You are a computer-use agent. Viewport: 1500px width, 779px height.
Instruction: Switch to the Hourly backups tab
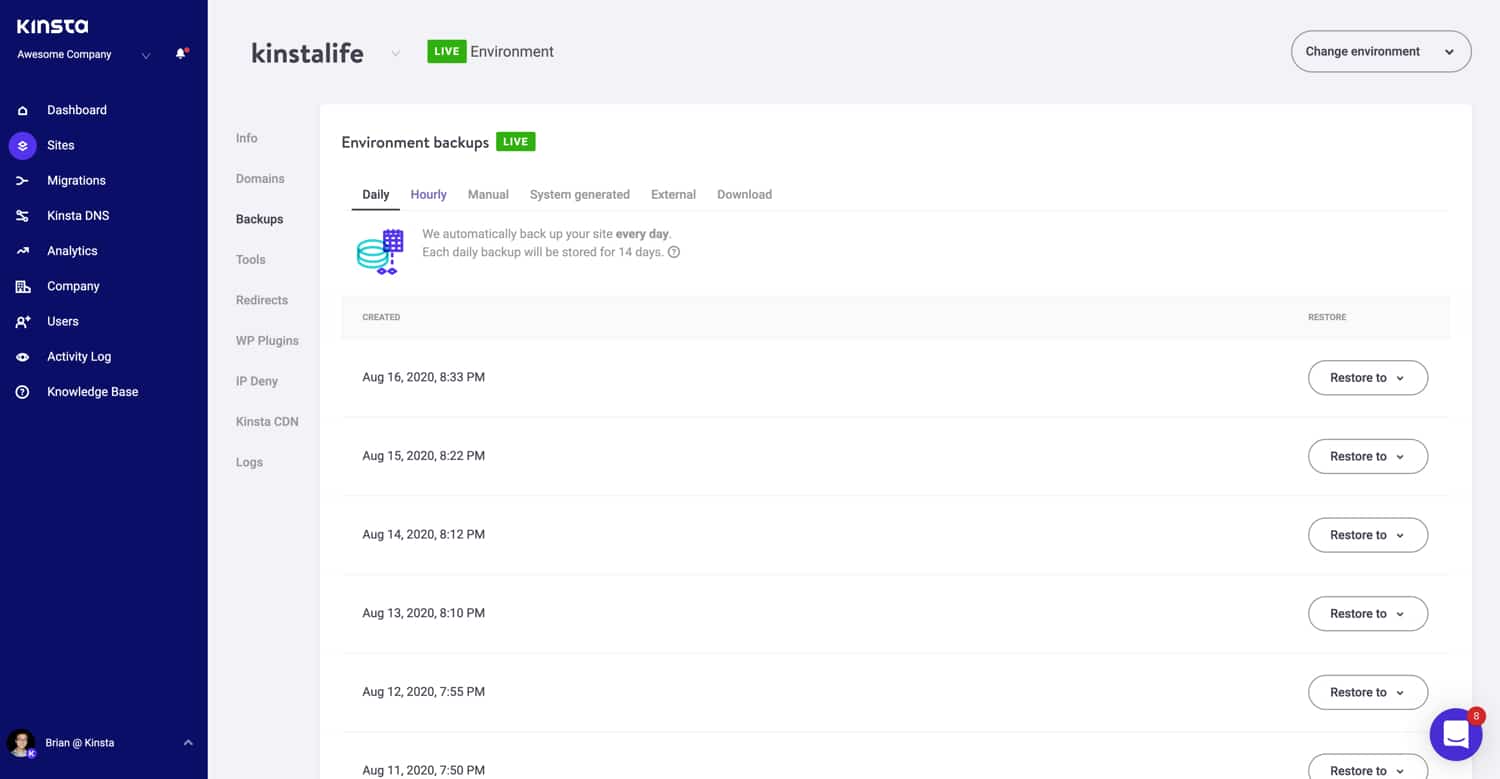(428, 194)
